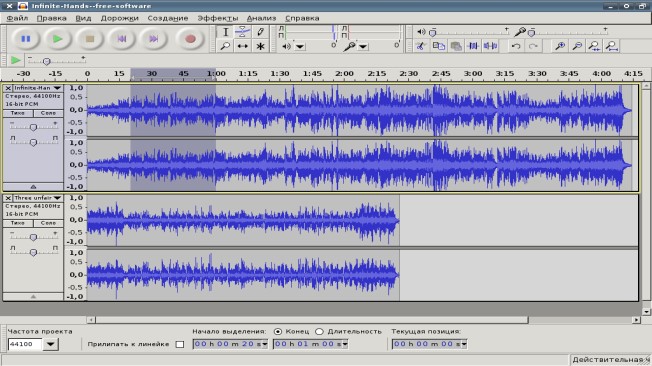This screenshot has width=652, height=366.
Task: Open the 'Эффекты' menu
Action: (x=217, y=18)
